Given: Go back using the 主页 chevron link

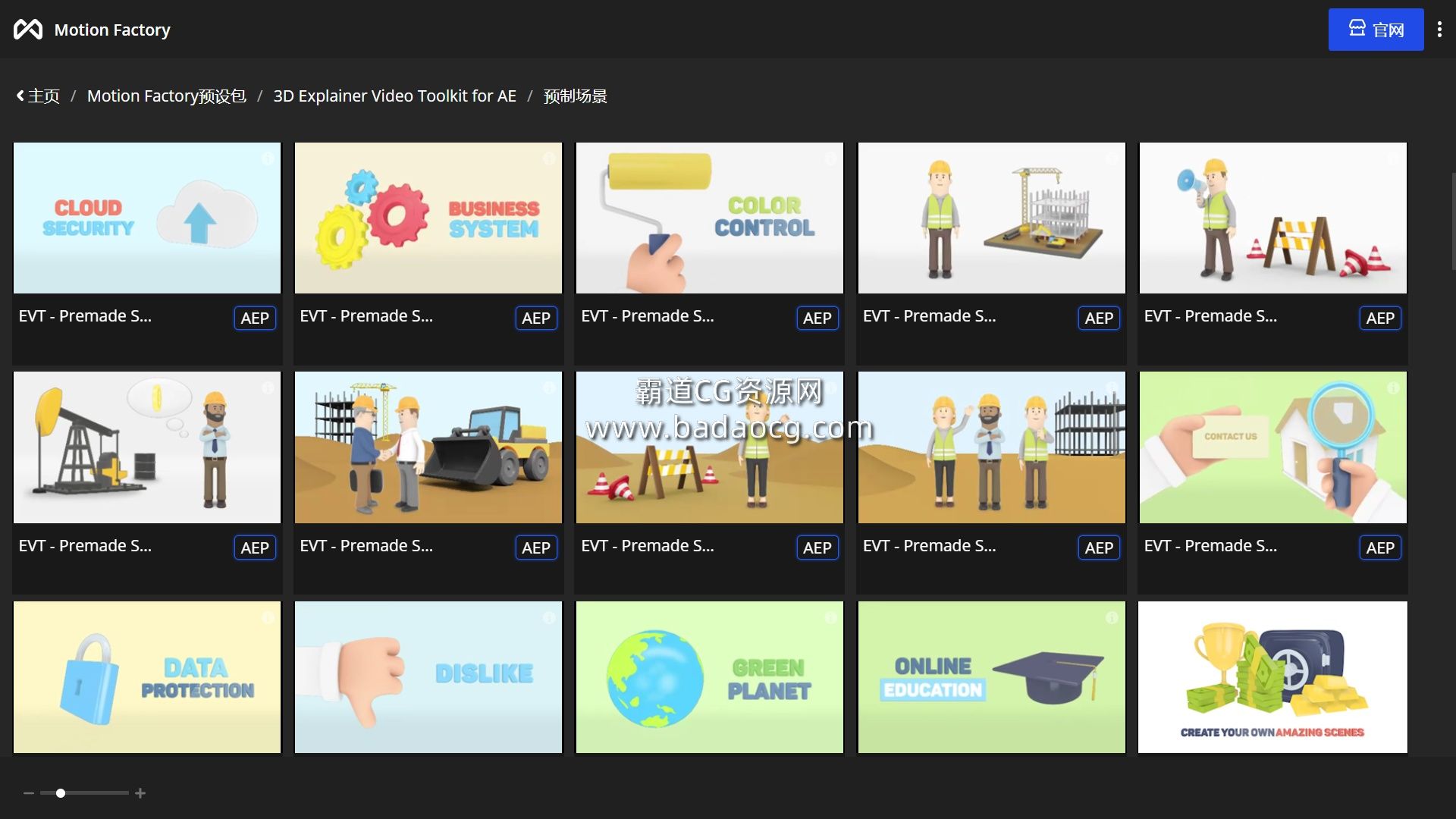Looking at the screenshot, I should pyautogui.click(x=38, y=96).
